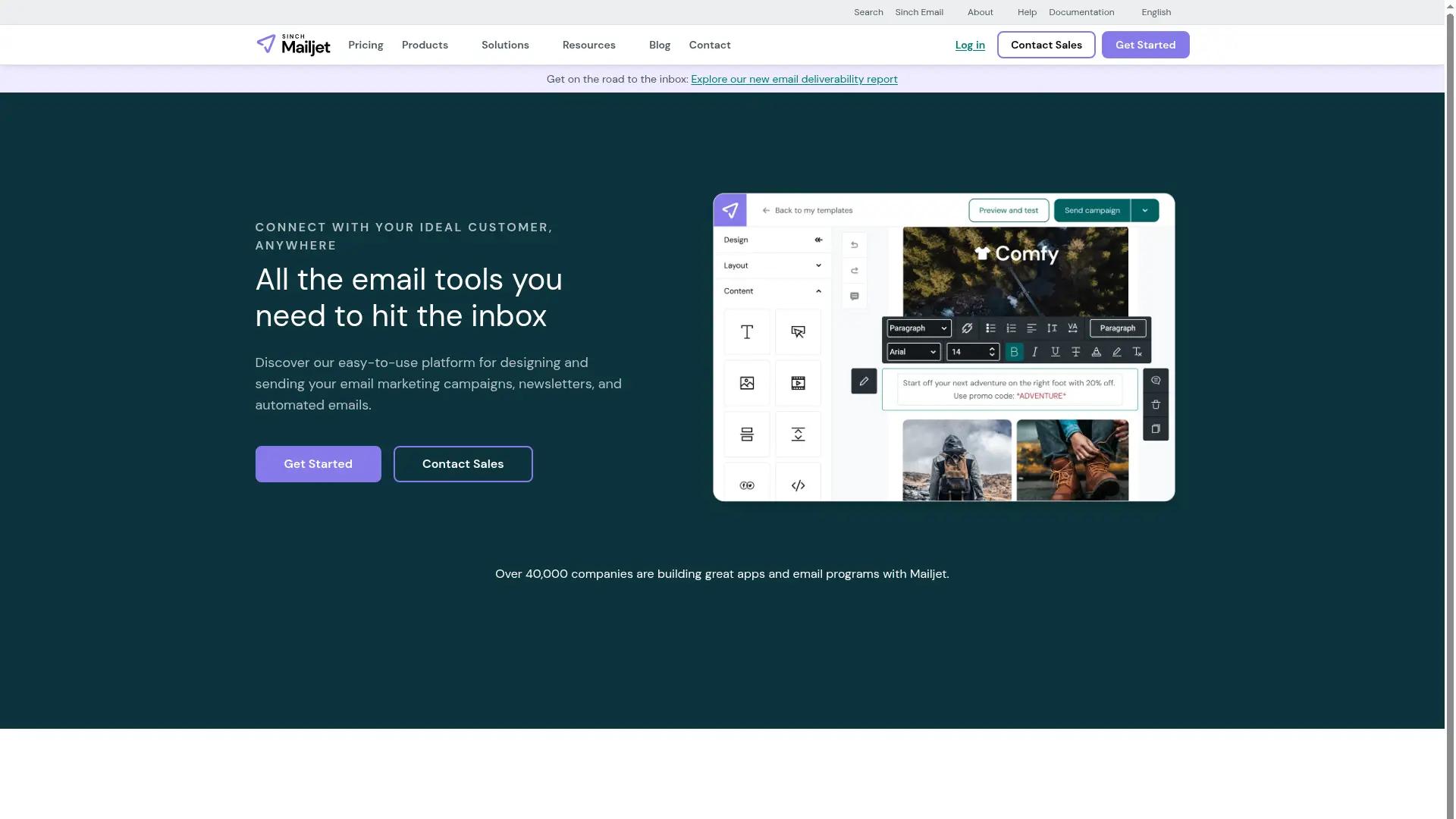Select the Video content block icon
The image size is (1456, 819).
point(797,383)
